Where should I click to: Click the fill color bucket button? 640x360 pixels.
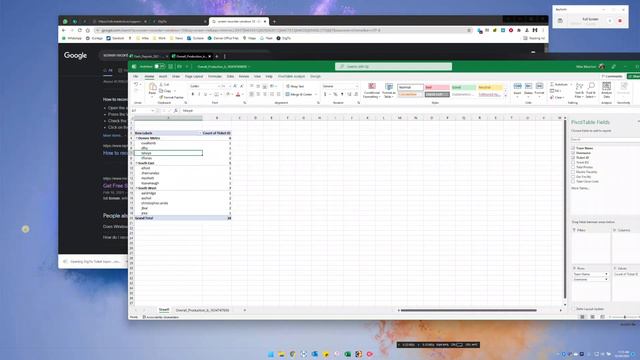(x=228, y=94)
